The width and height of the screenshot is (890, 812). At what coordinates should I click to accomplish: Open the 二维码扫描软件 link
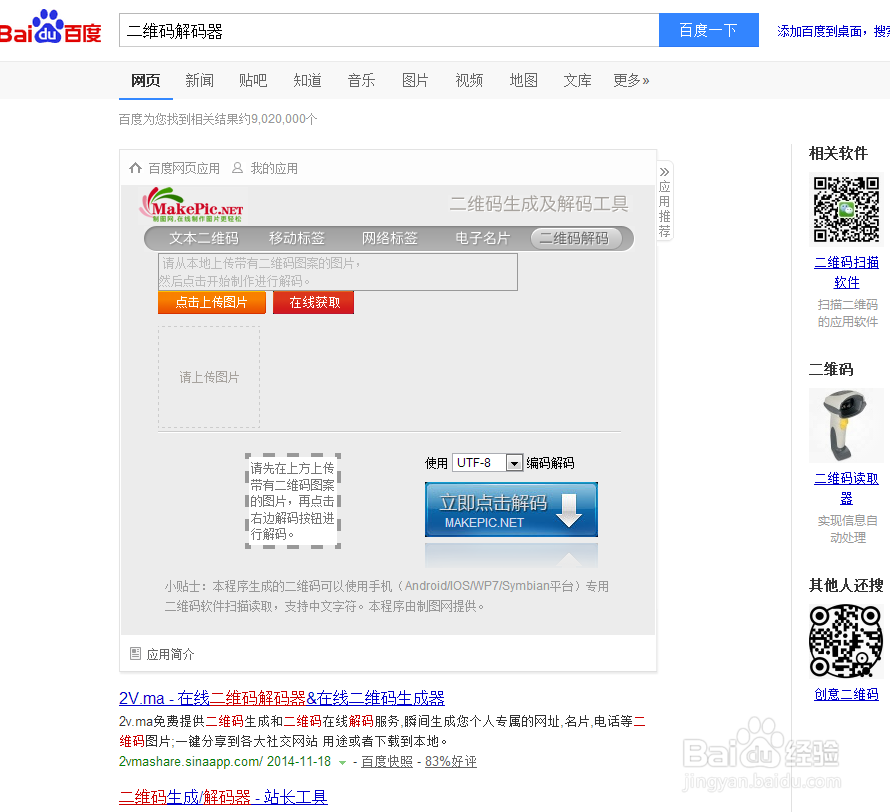(846, 272)
